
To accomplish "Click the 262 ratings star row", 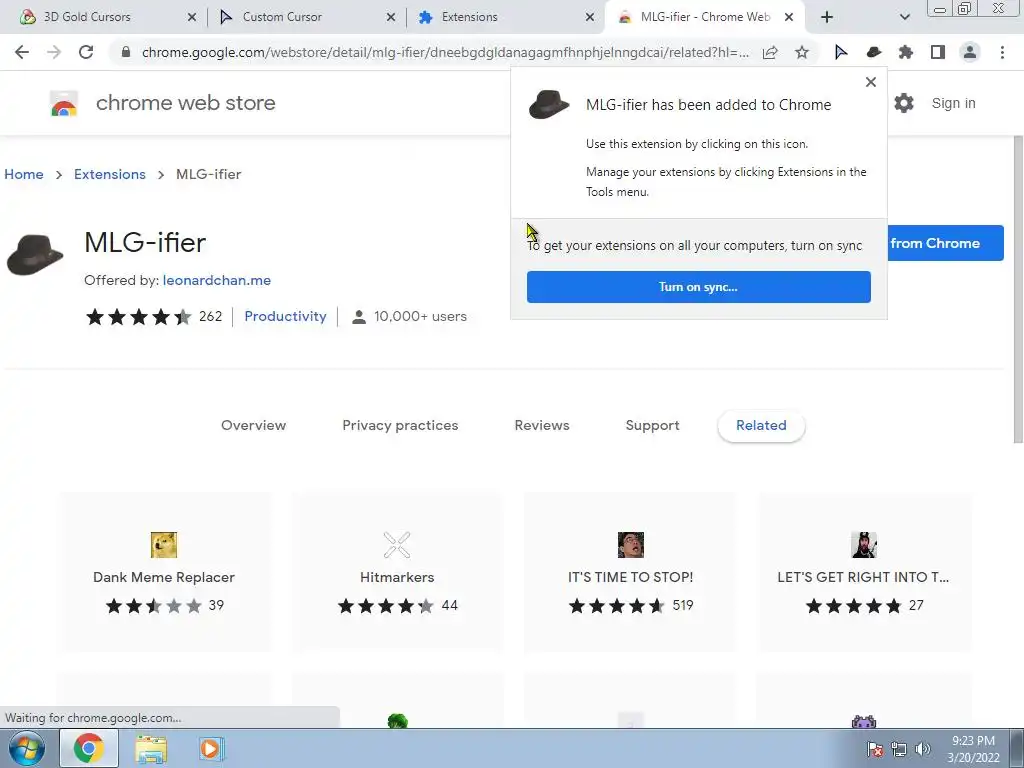I will click(138, 317).
